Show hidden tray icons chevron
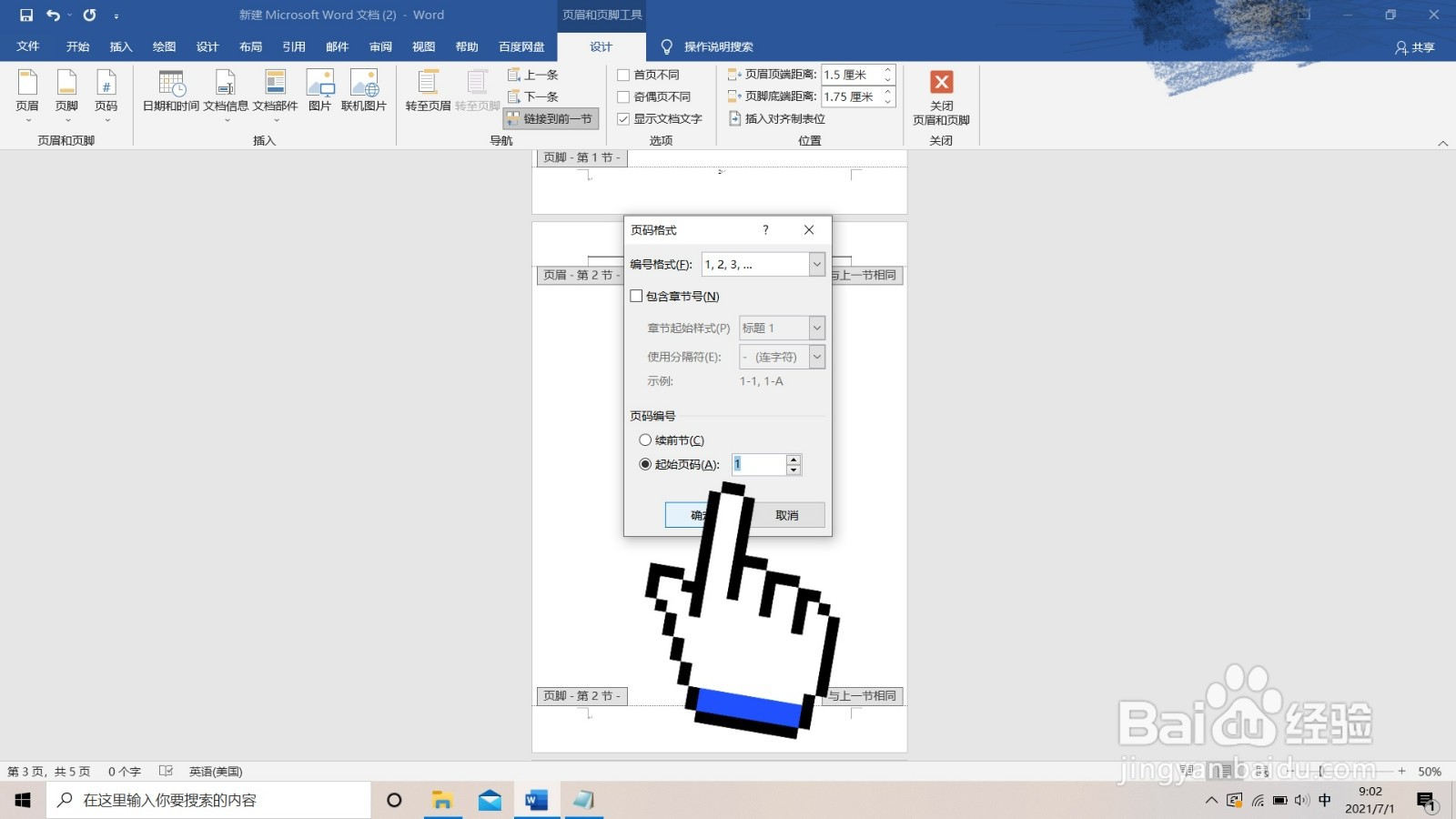This screenshot has height=819, width=1456. tap(1211, 801)
